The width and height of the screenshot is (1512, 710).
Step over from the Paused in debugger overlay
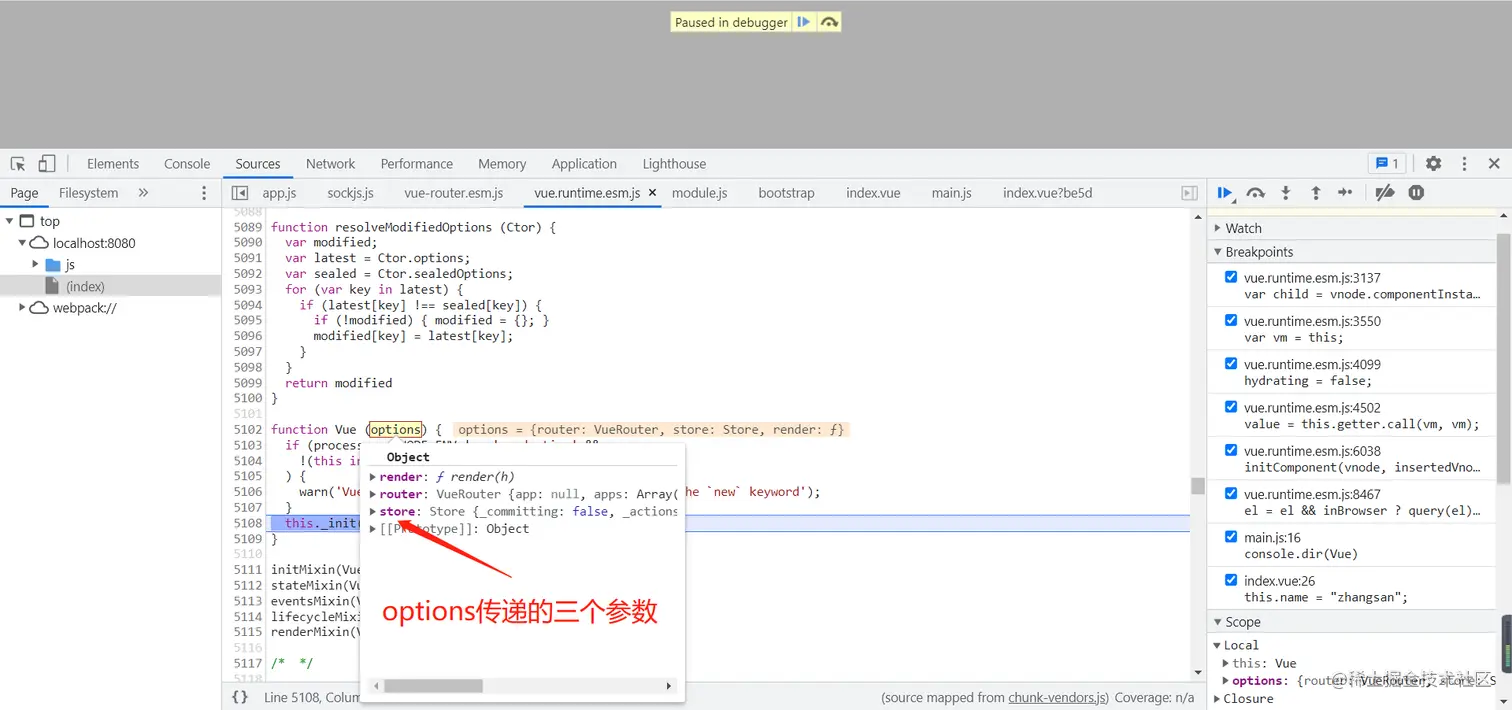(829, 22)
